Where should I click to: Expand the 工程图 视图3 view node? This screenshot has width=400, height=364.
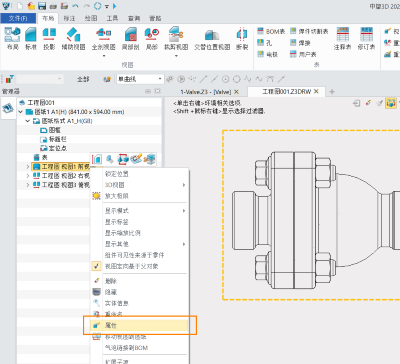pyautogui.click(x=28, y=185)
